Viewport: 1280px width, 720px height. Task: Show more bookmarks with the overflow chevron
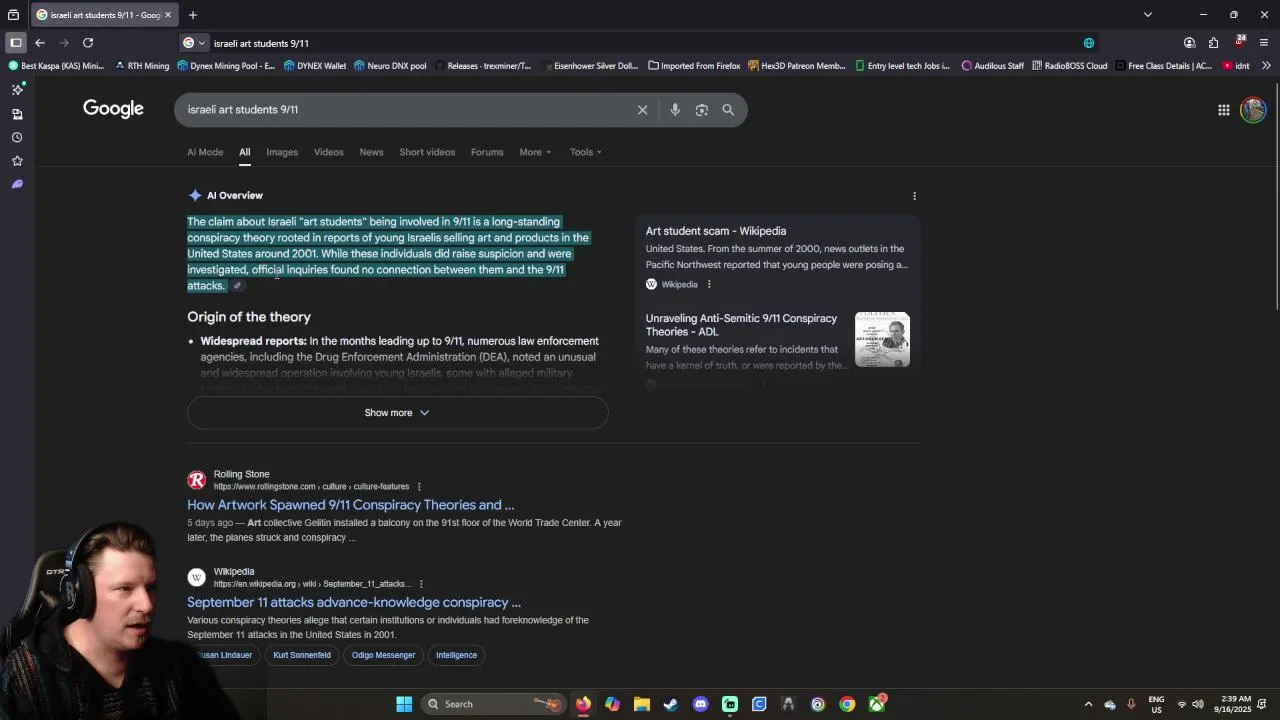tap(1266, 66)
